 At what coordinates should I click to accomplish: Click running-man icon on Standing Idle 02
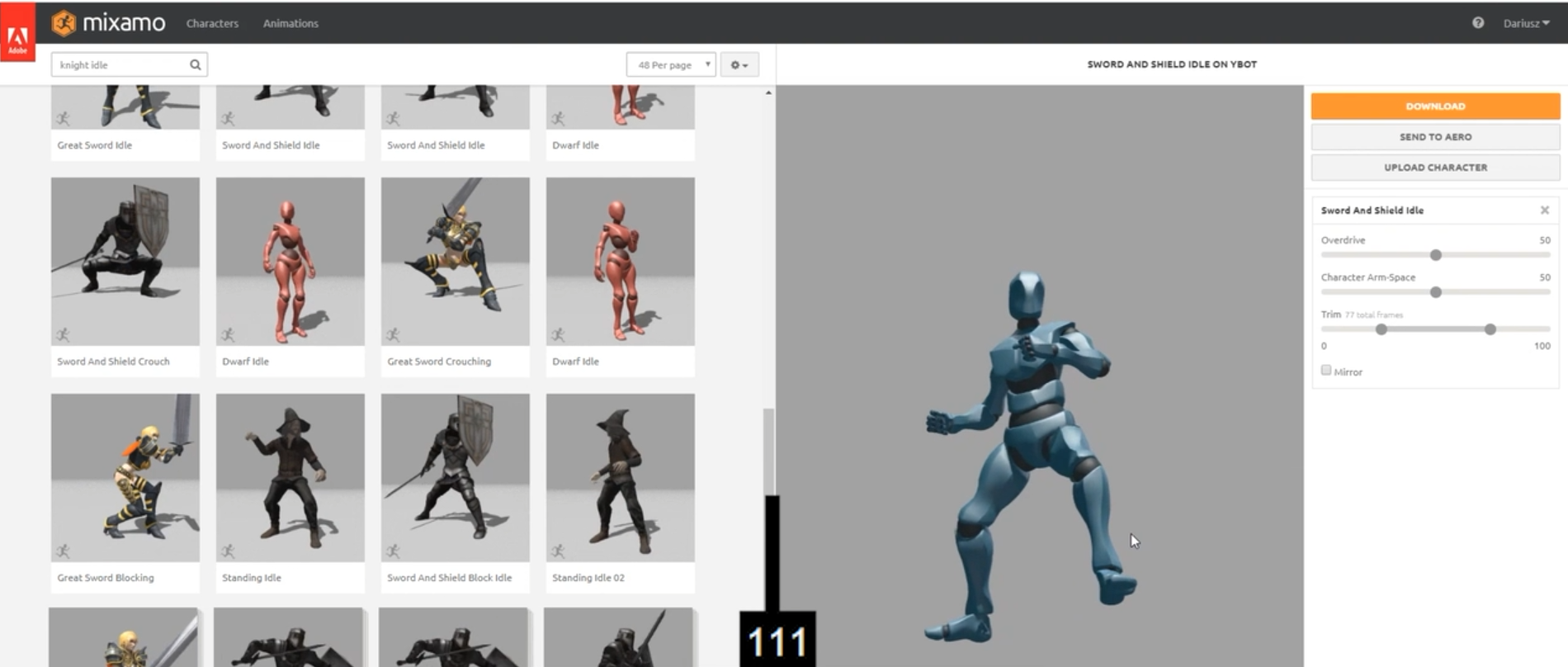pyautogui.click(x=559, y=551)
